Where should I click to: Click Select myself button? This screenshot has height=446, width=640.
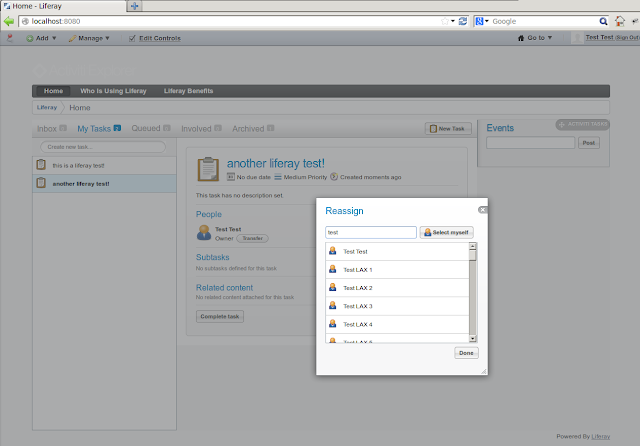(x=447, y=232)
